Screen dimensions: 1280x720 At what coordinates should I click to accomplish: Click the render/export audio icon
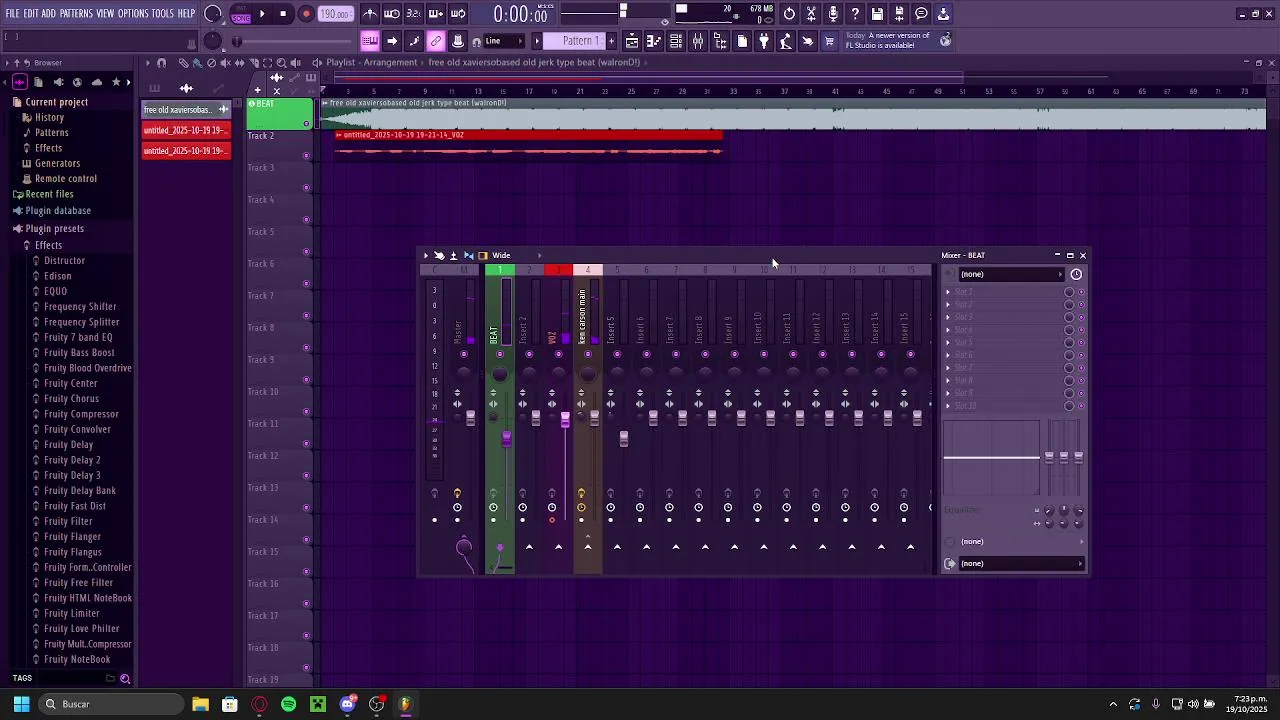pyautogui.click(x=900, y=14)
